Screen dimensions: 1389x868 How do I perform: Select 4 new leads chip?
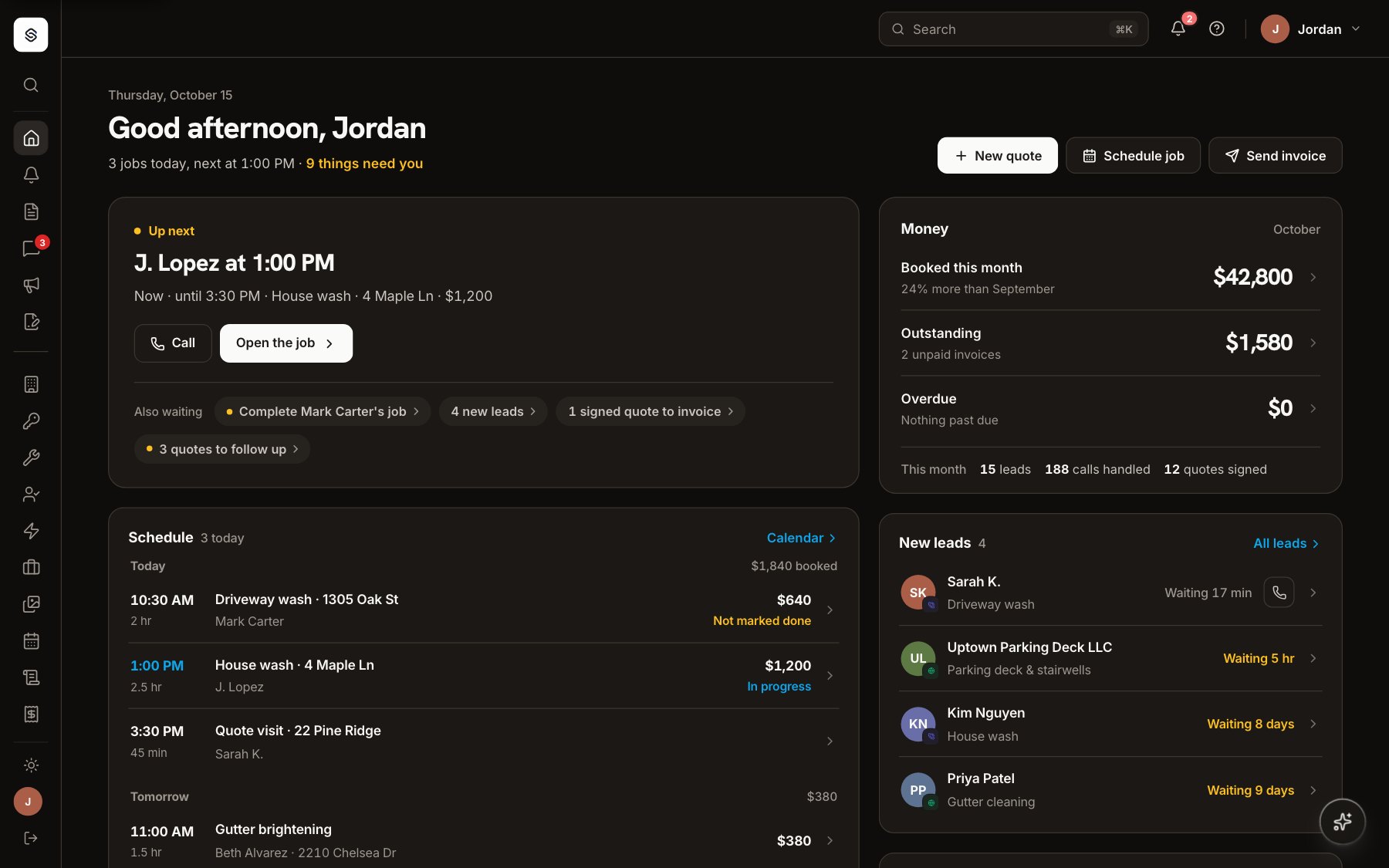click(493, 411)
